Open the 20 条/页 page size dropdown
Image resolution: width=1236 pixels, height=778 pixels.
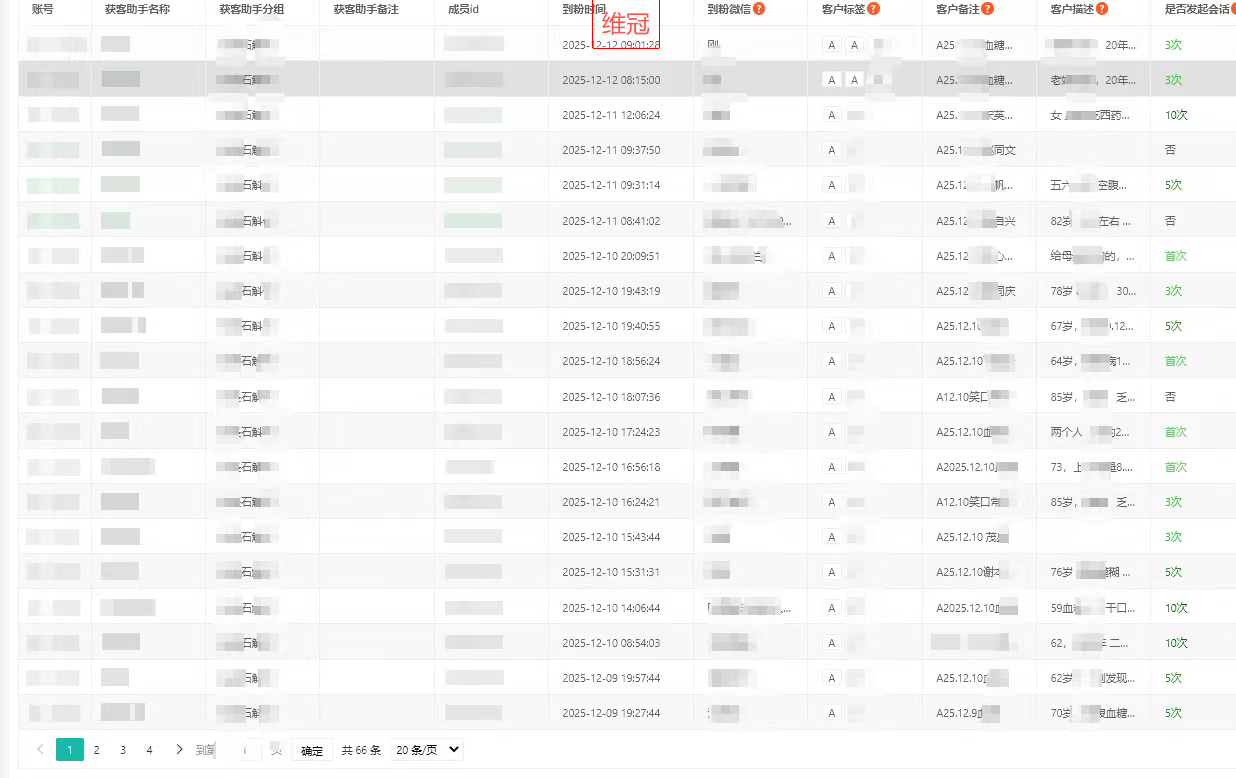tap(427, 750)
